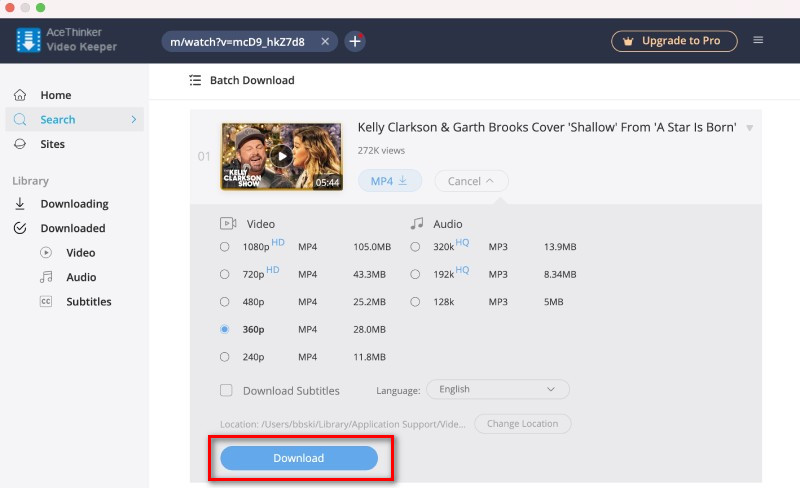The image size is (800, 488).
Task: Click the Batch Download list icon
Action: point(195,80)
